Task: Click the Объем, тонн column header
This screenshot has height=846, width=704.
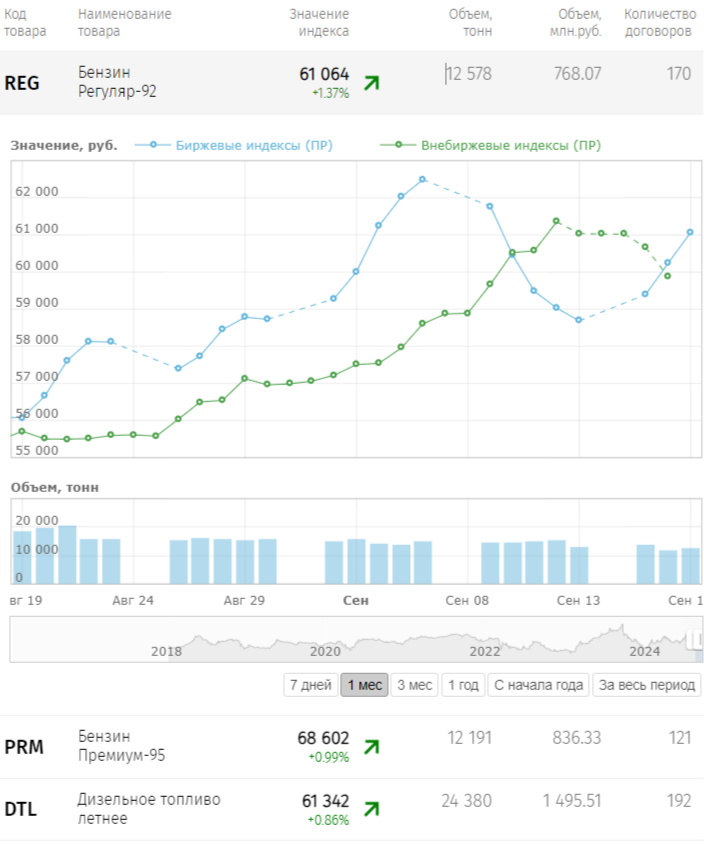Action: click(470, 23)
